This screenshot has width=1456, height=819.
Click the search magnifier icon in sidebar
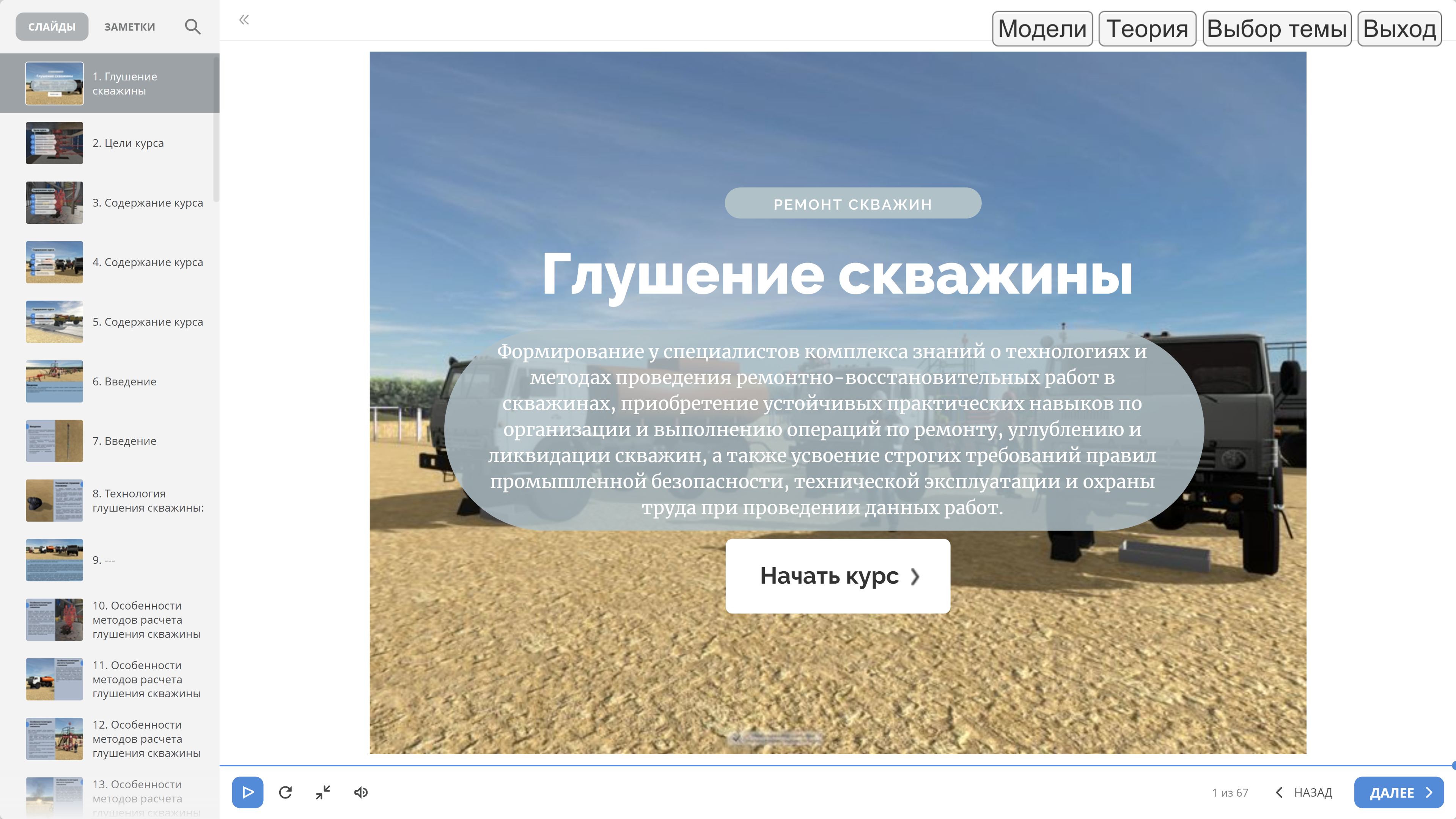192,27
